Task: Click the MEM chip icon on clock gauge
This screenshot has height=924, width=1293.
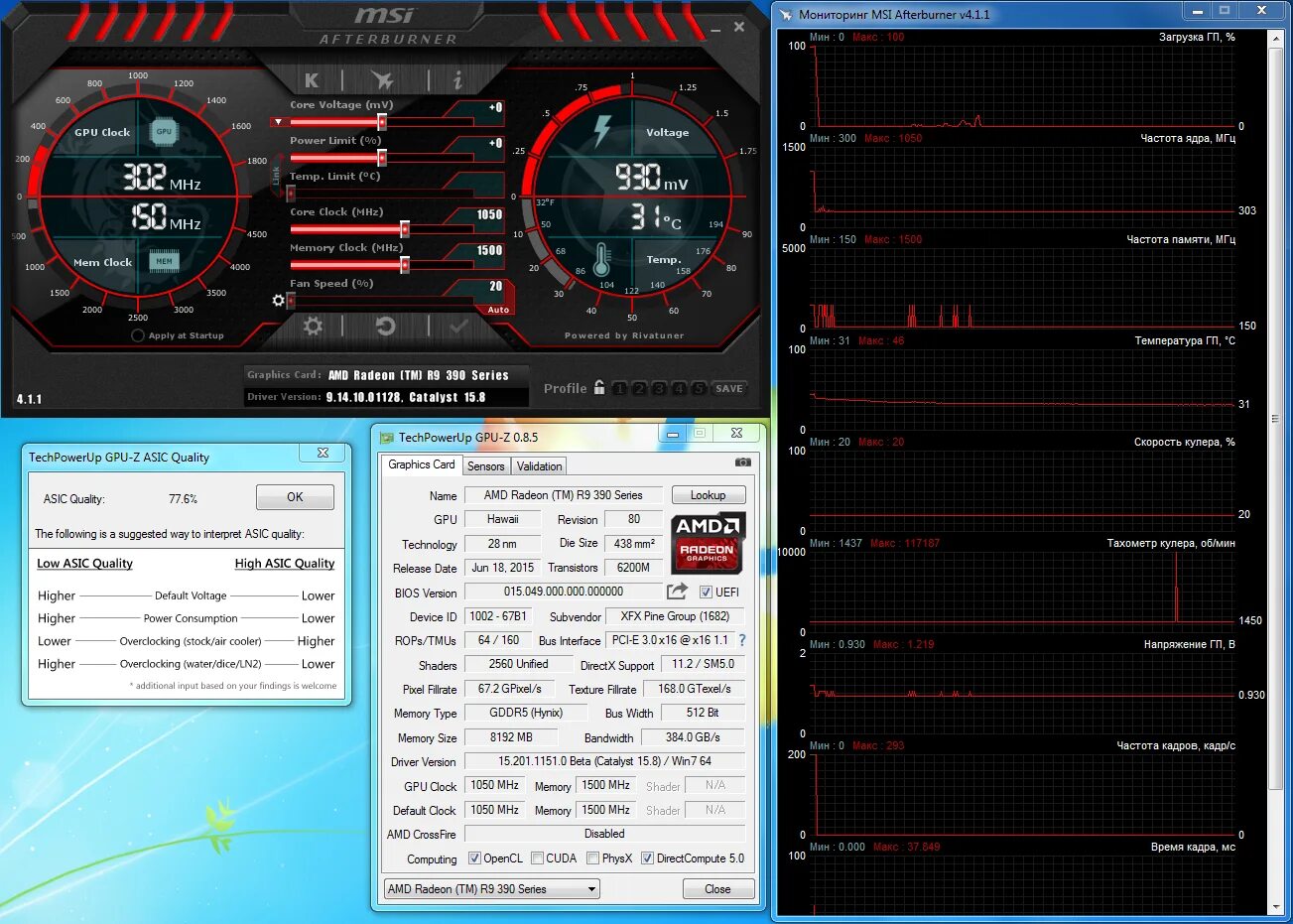Action: coord(164,261)
